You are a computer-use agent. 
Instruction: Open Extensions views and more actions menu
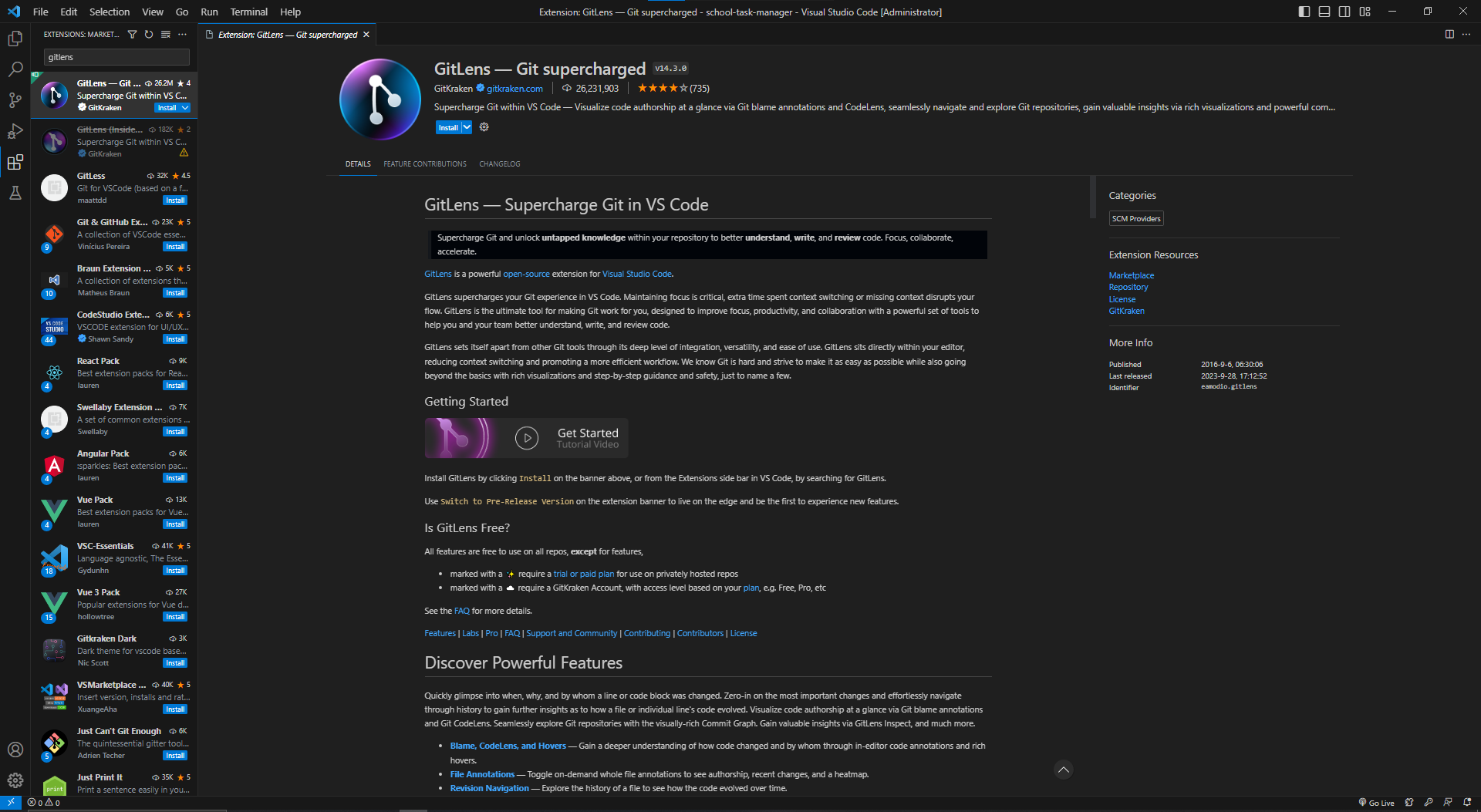pos(182,35)
